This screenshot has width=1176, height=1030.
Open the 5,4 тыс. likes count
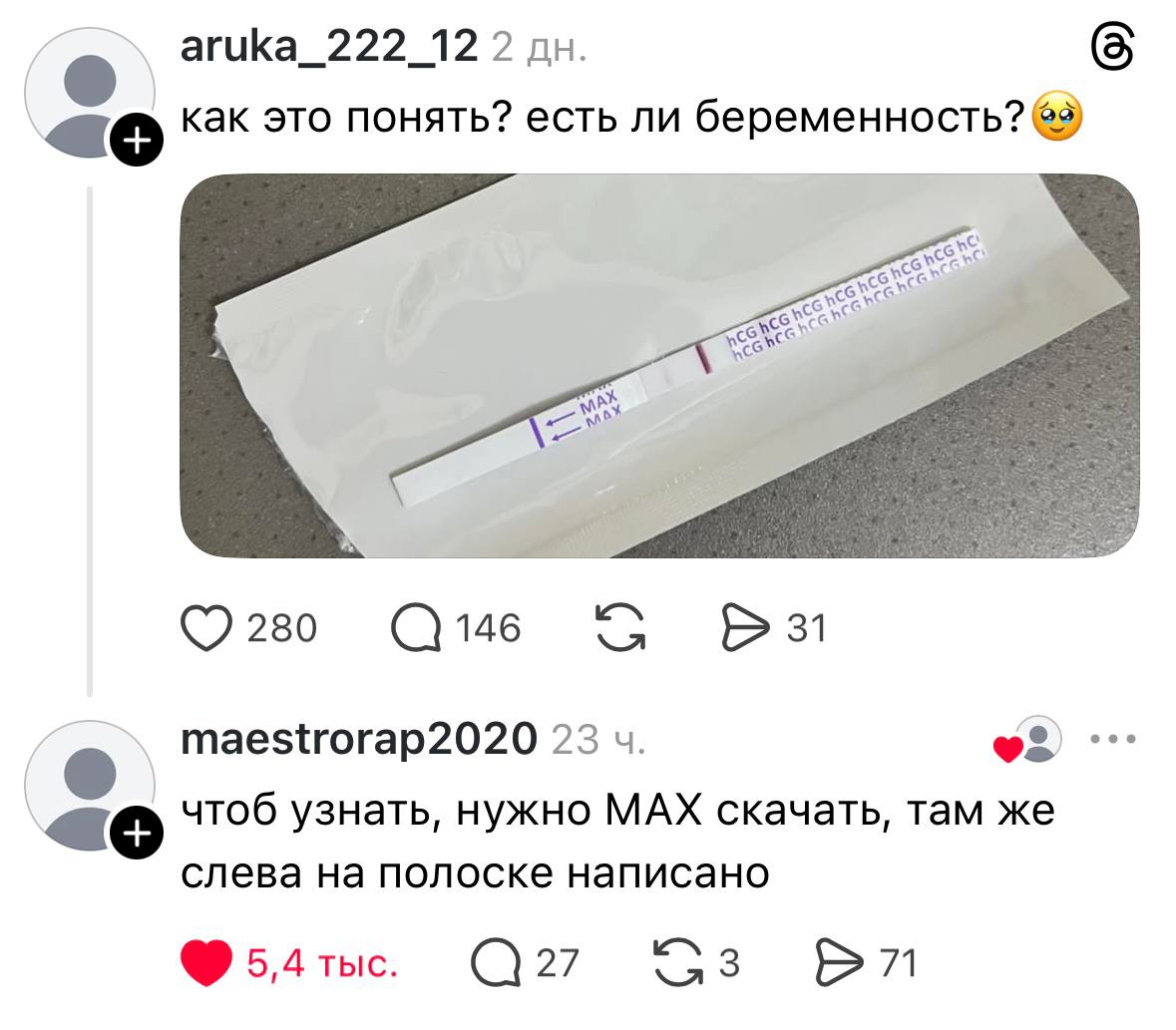tap(322, 963)
